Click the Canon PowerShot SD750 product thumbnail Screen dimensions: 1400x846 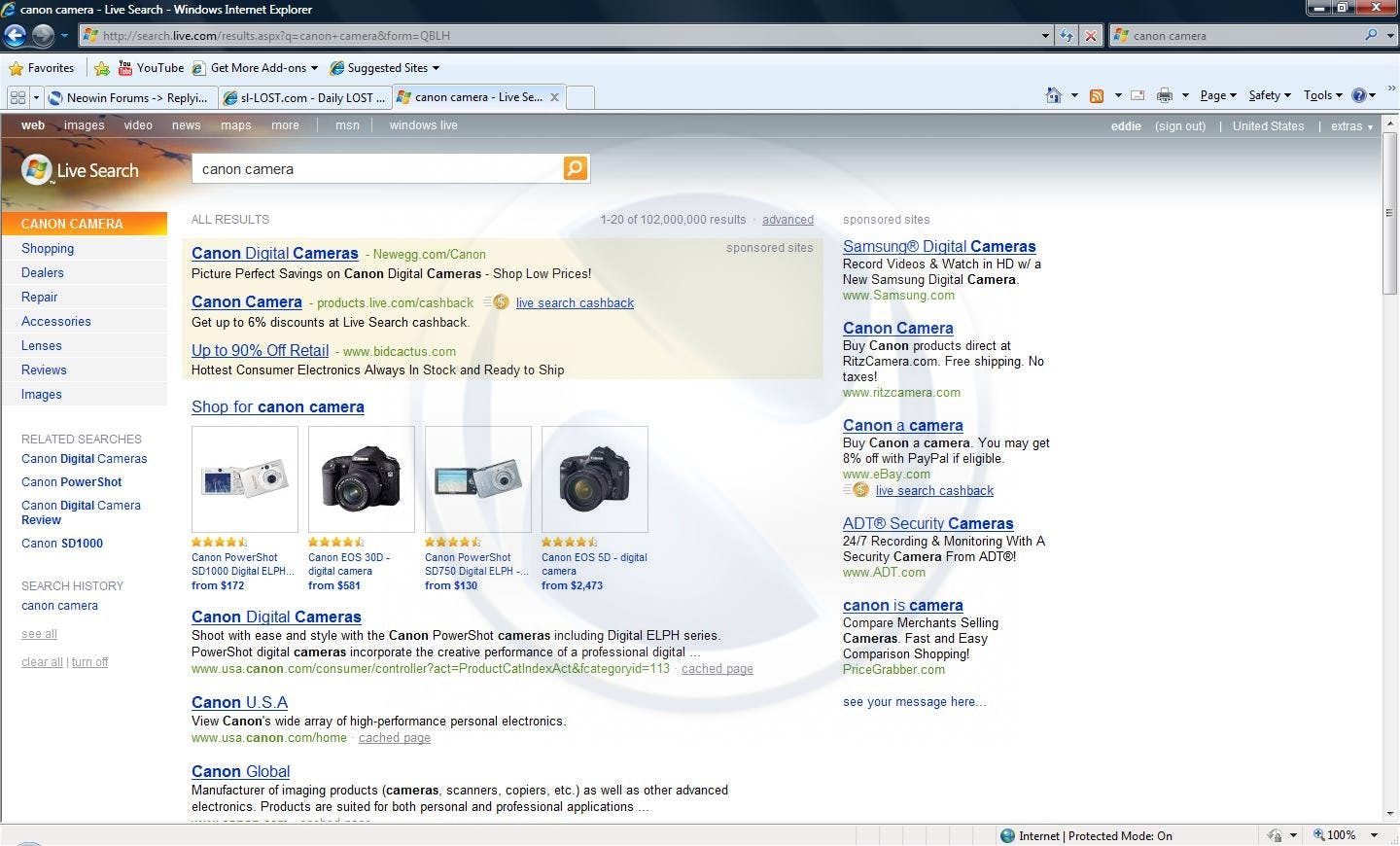pyautogui.click(x=478, y=478)
